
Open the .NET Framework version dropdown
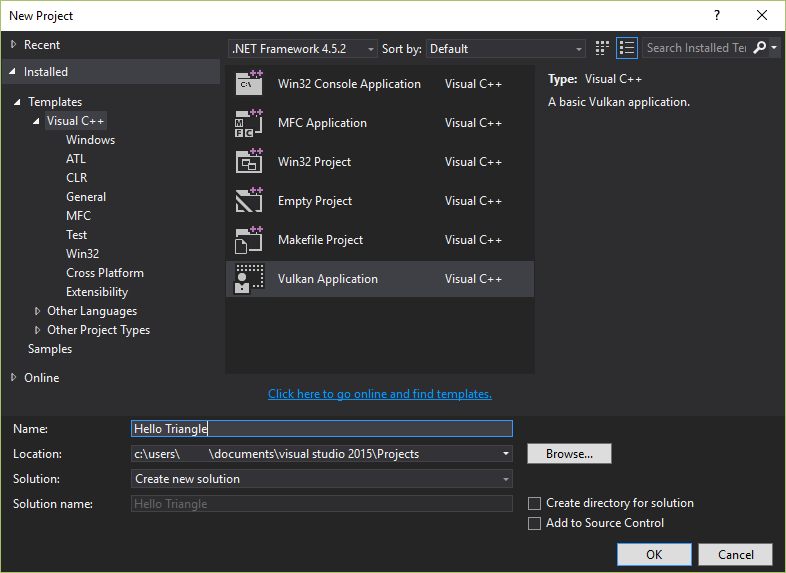303,48
